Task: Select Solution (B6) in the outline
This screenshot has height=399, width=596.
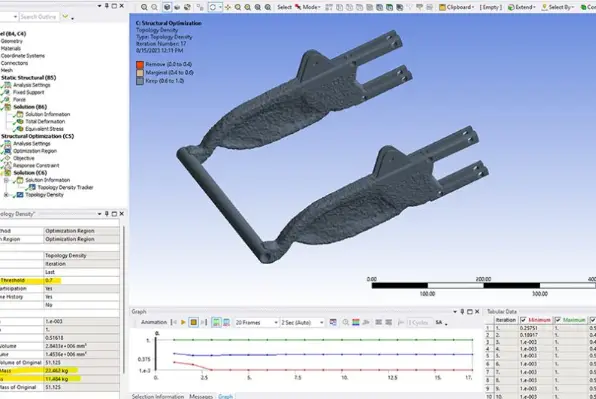Action: [30, 107]
